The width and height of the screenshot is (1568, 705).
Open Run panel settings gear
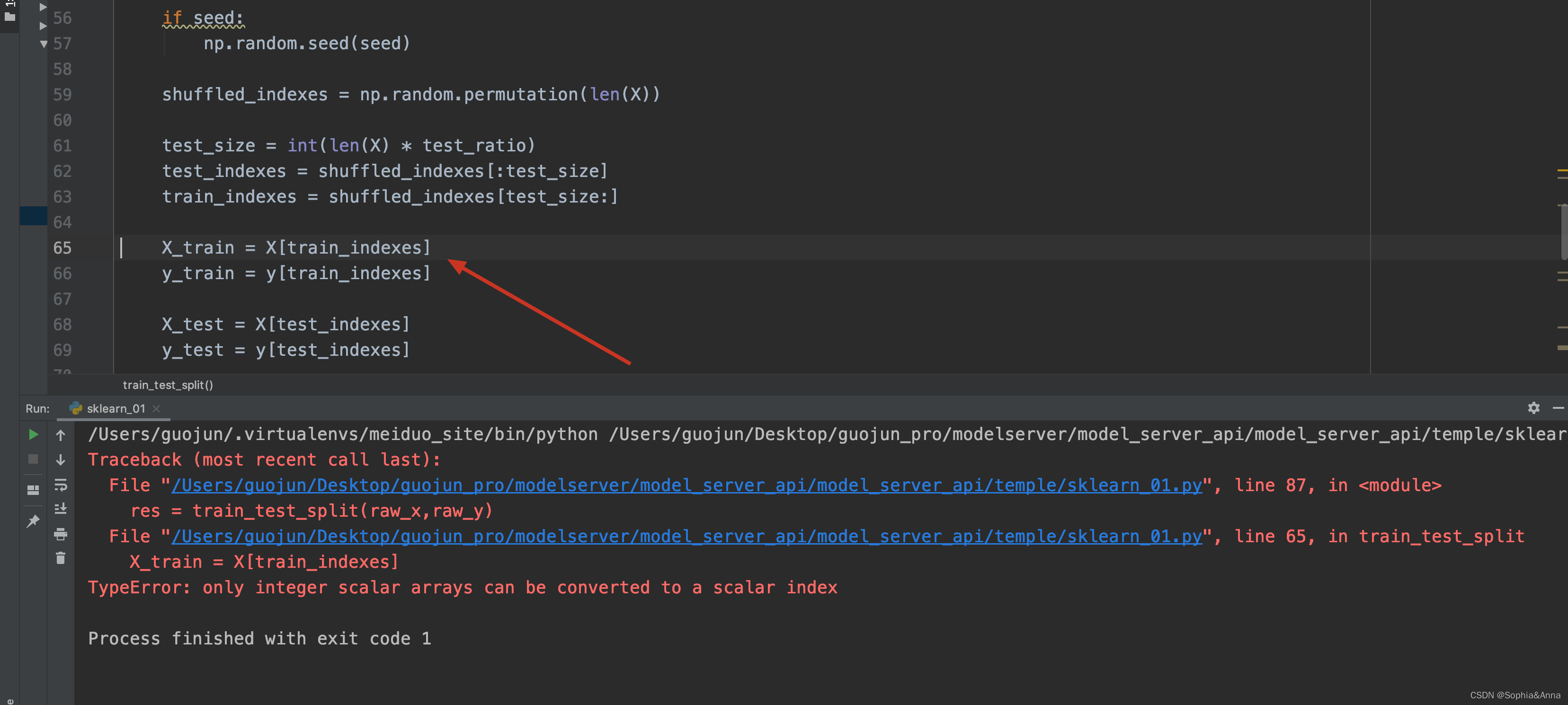[1533, 408]
